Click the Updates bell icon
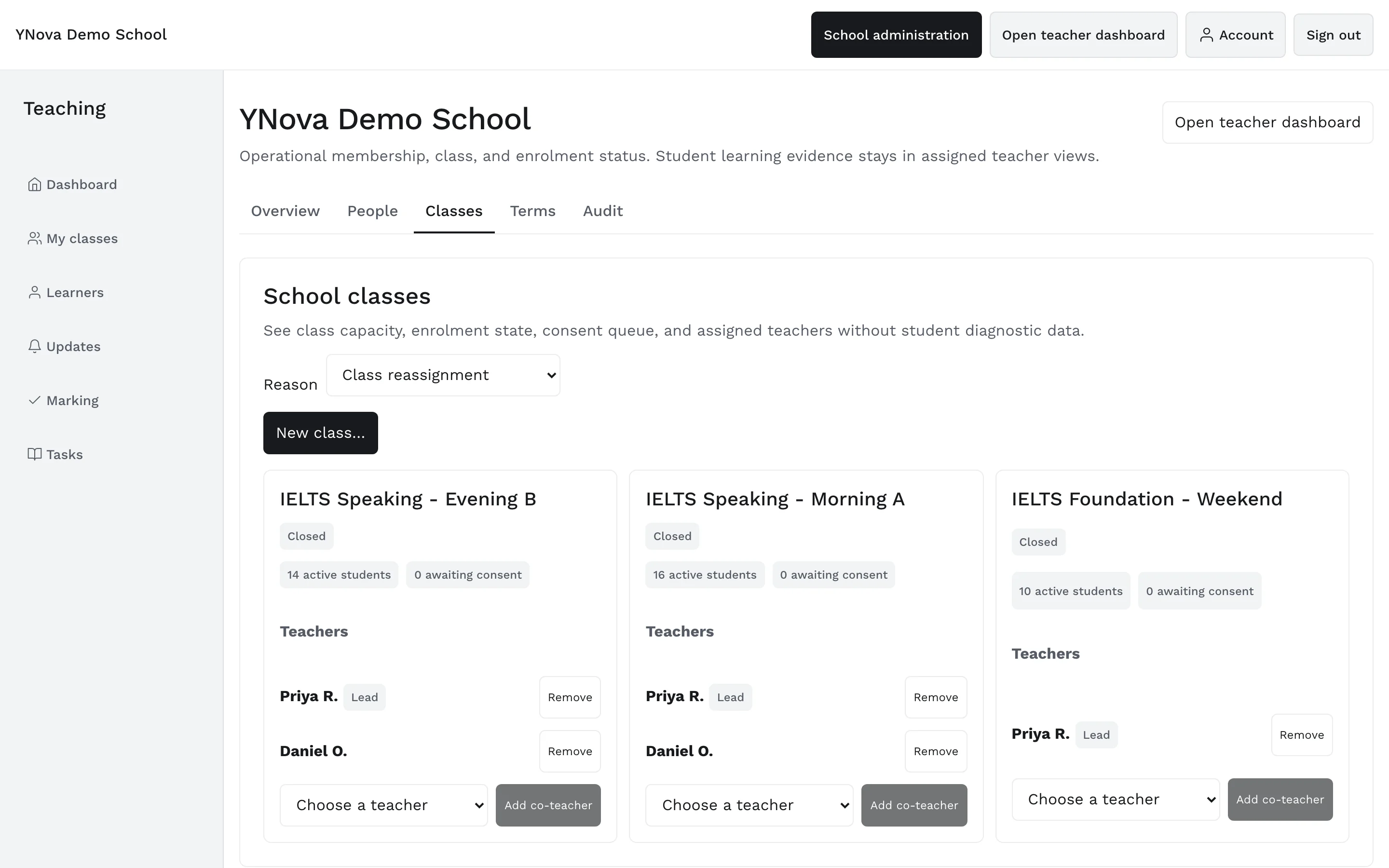 34,346
